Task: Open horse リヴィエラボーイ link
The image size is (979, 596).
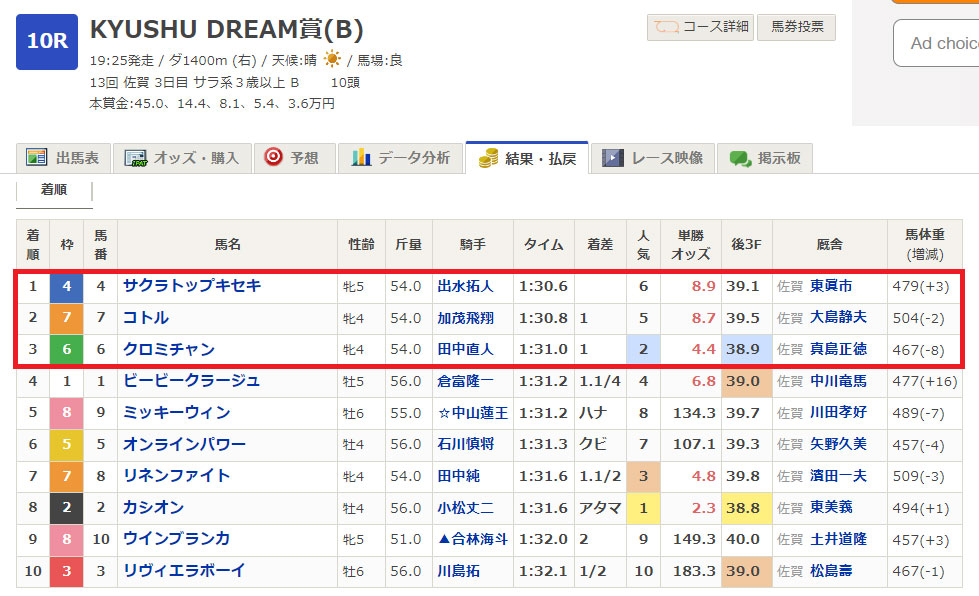Action: tap(183, 571)
